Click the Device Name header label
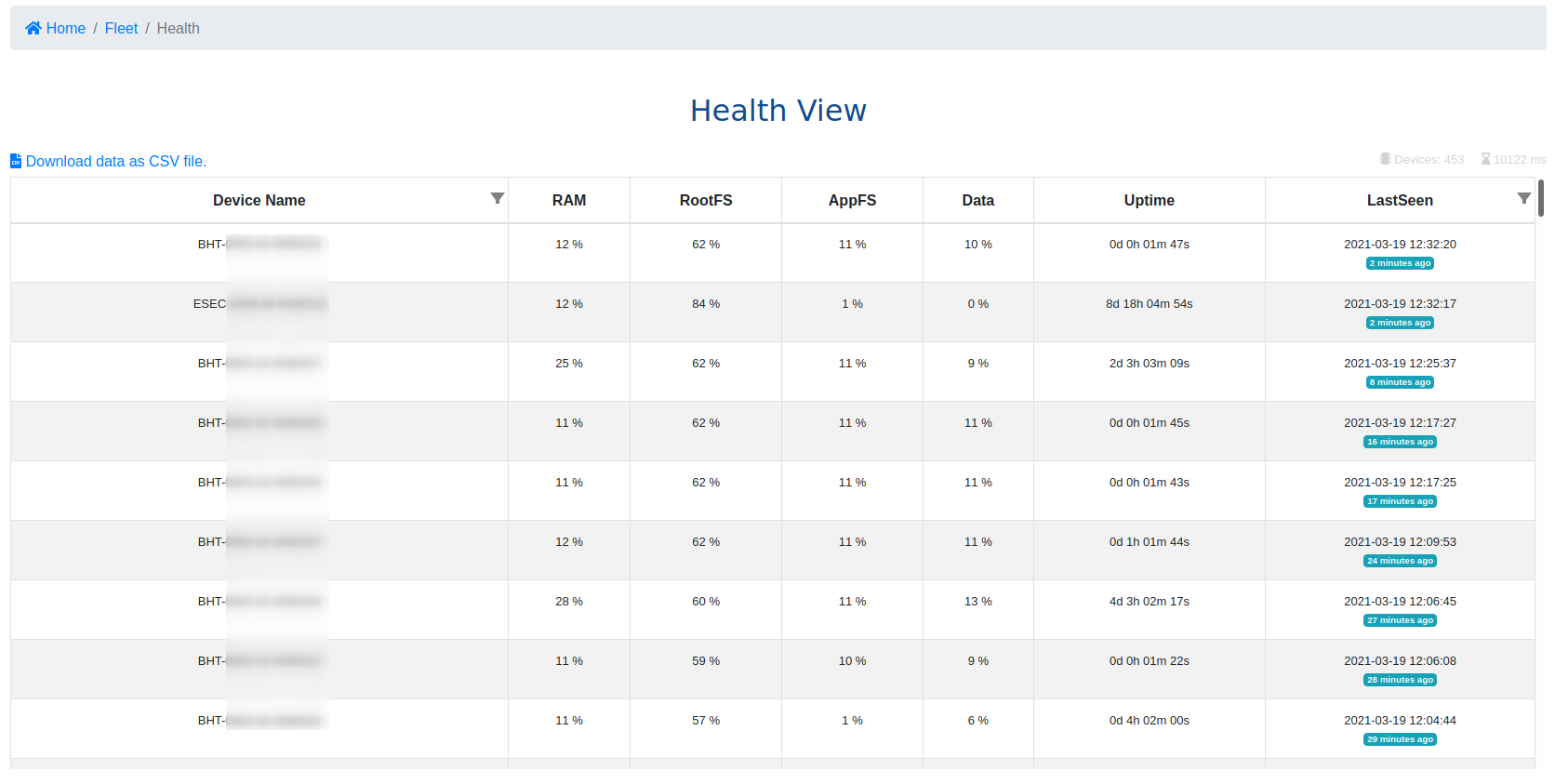The width and height of the screenshot is (1555, 784). pyautogui.click(x=259, y=200)
